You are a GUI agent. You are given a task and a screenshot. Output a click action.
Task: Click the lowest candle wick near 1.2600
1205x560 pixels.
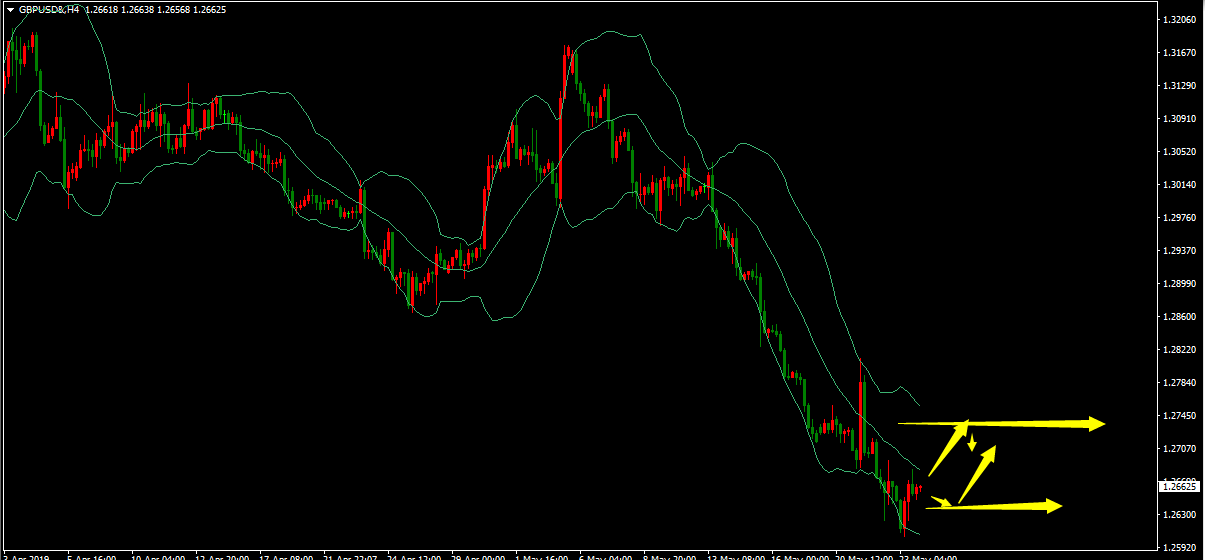click(x=903, y=530)
